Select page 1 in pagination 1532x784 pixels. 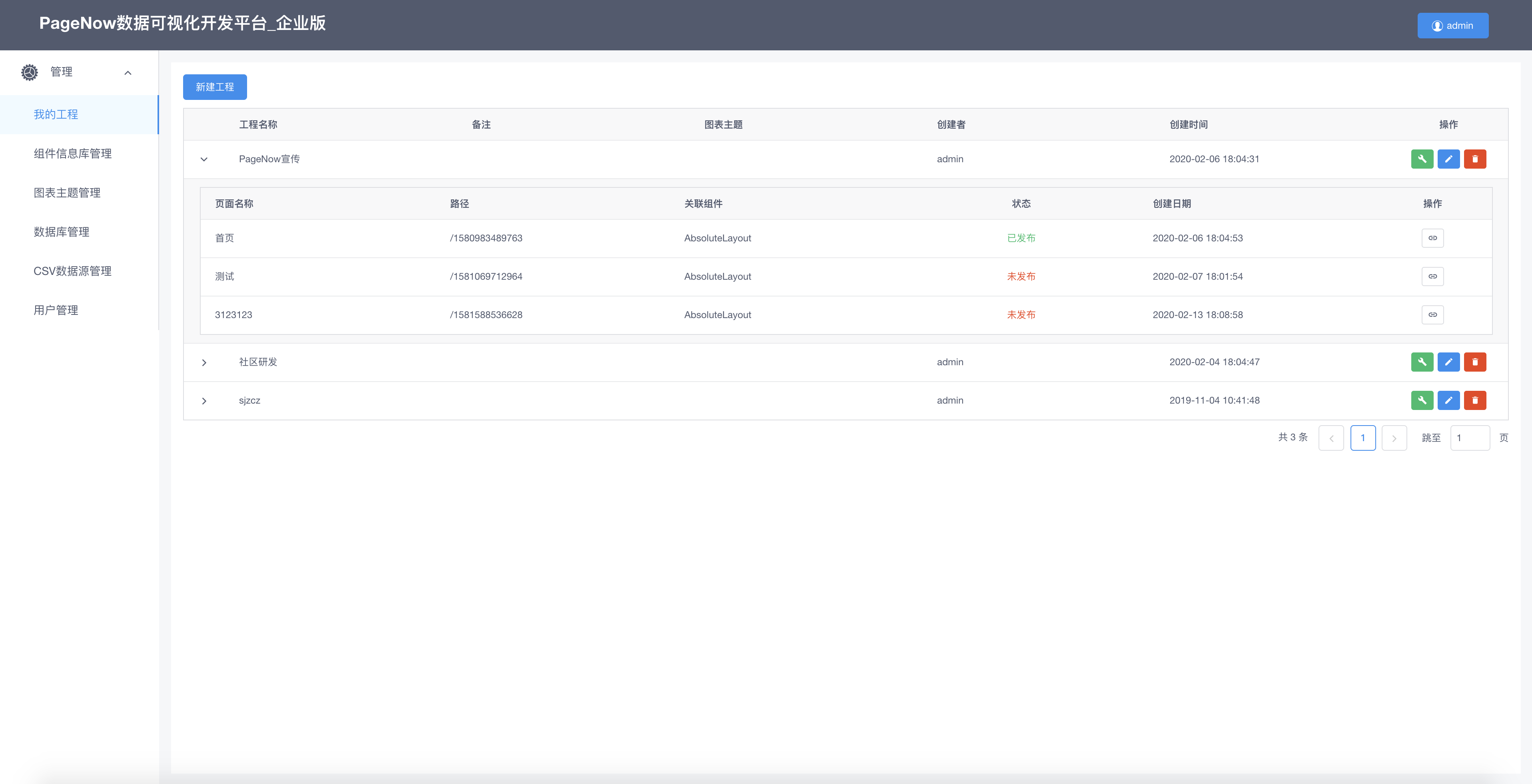(1362, 438)
